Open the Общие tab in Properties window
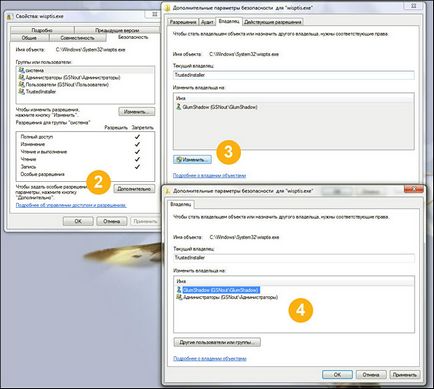The image size is (434, 389). [x=29, y=38]
